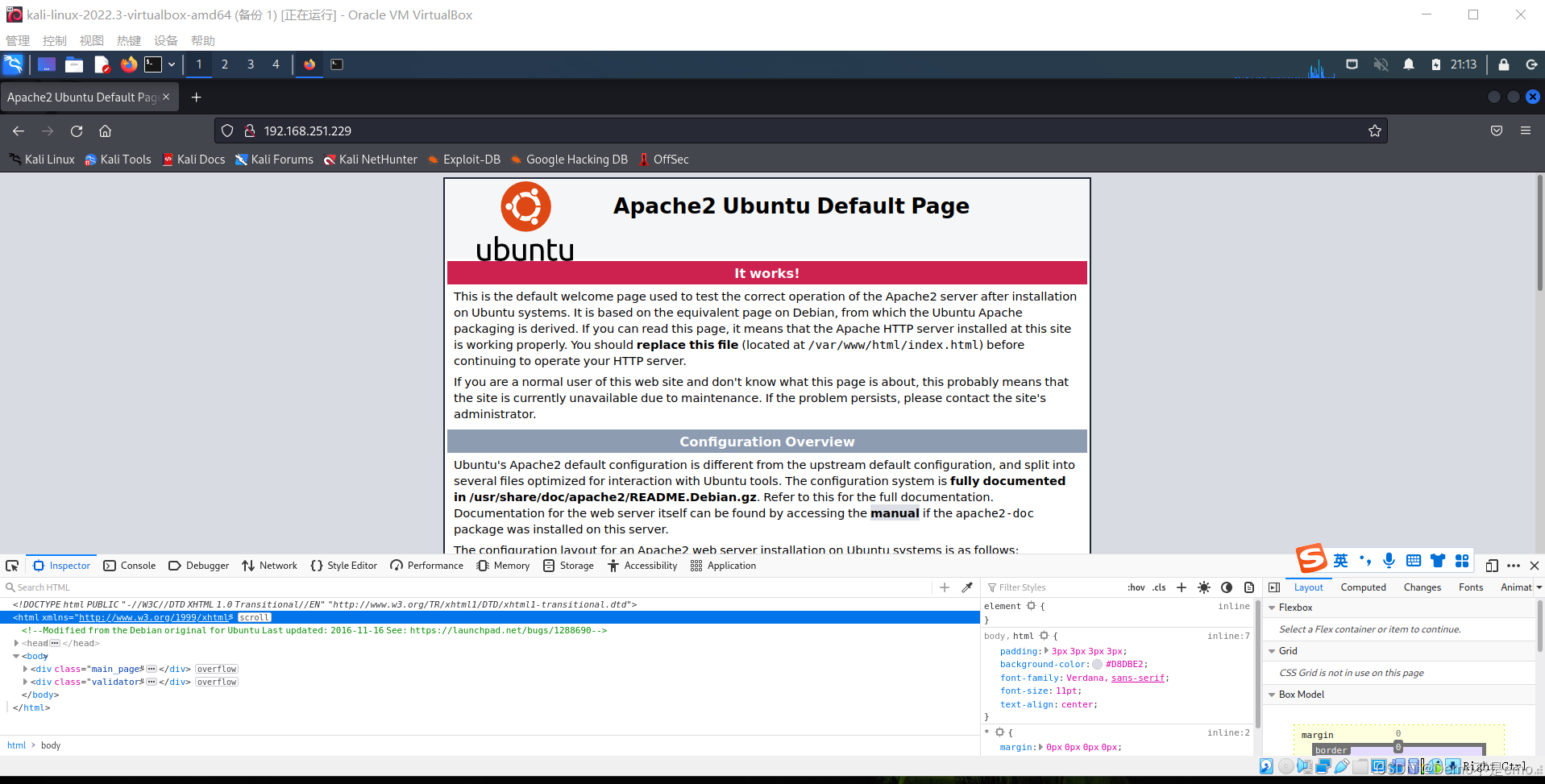
Task: Expand the padding shorthand property
Action: click(1046, 651)
